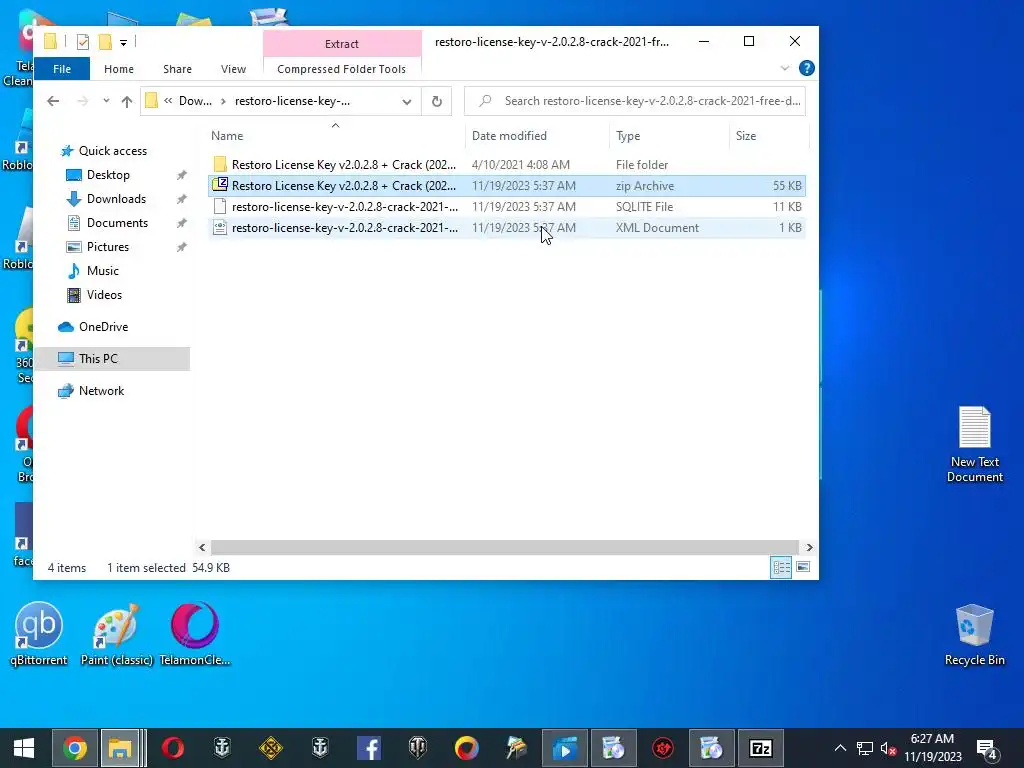Open Google Chrome from the taskbar
Viewport: 1024px width, 768px height.
point(75,748)
